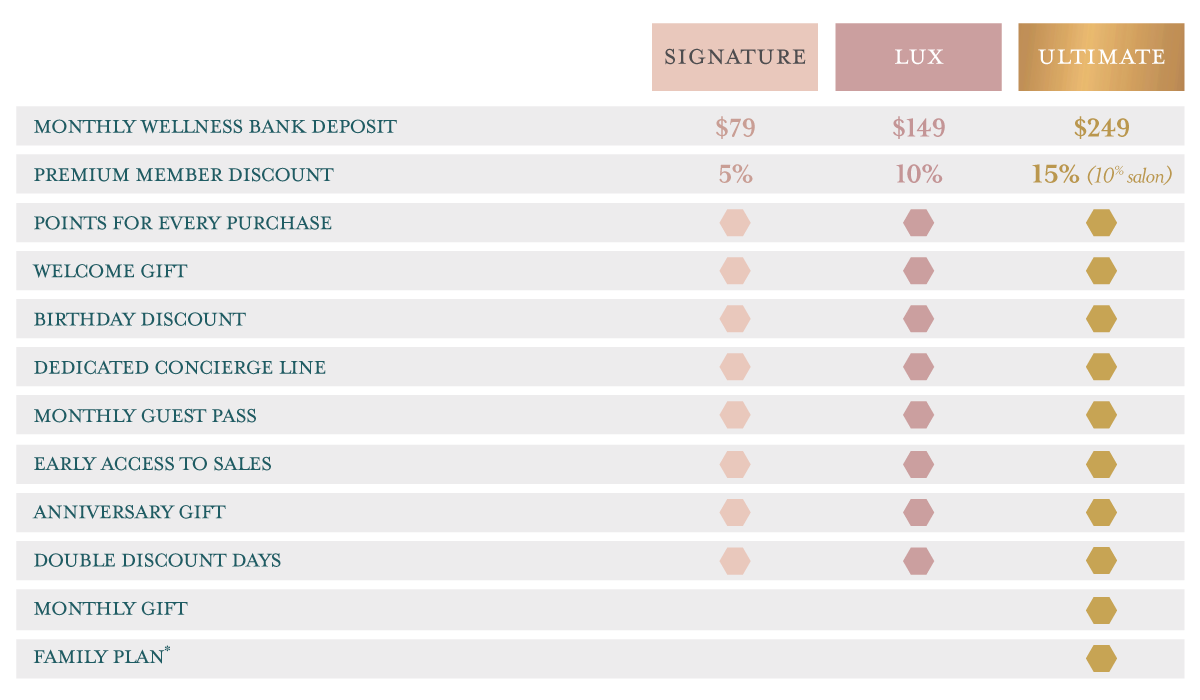Click Lux hexagon for Points for Every Purchase
Image resolution: width=1200 pixels, height=700 pixels.
click(918, 223)
